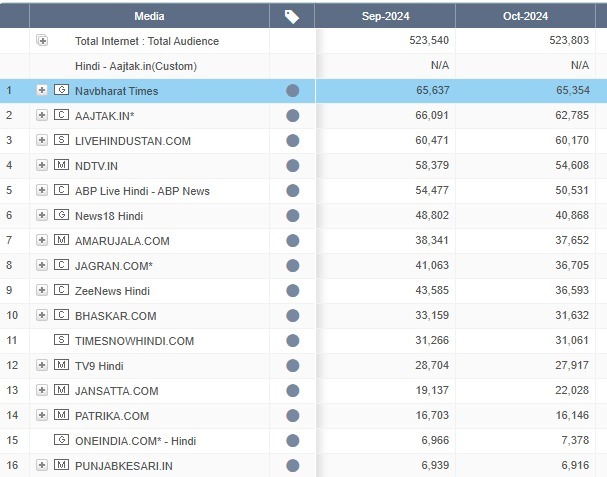Select the Hindi - Aajtak.in(Custom) row label
This screenshot has height=477, width=607.
136,66
